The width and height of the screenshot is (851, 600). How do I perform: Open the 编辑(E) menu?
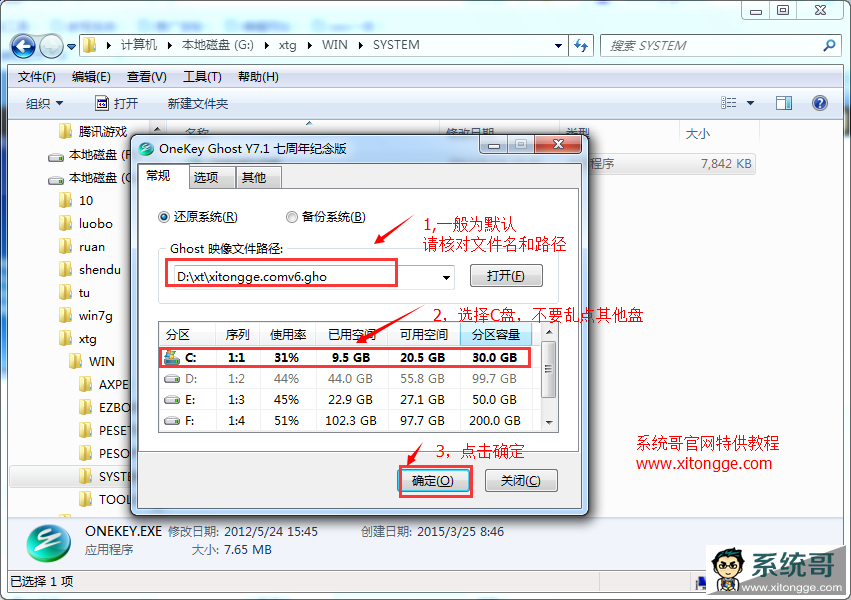tap(91, 77)
